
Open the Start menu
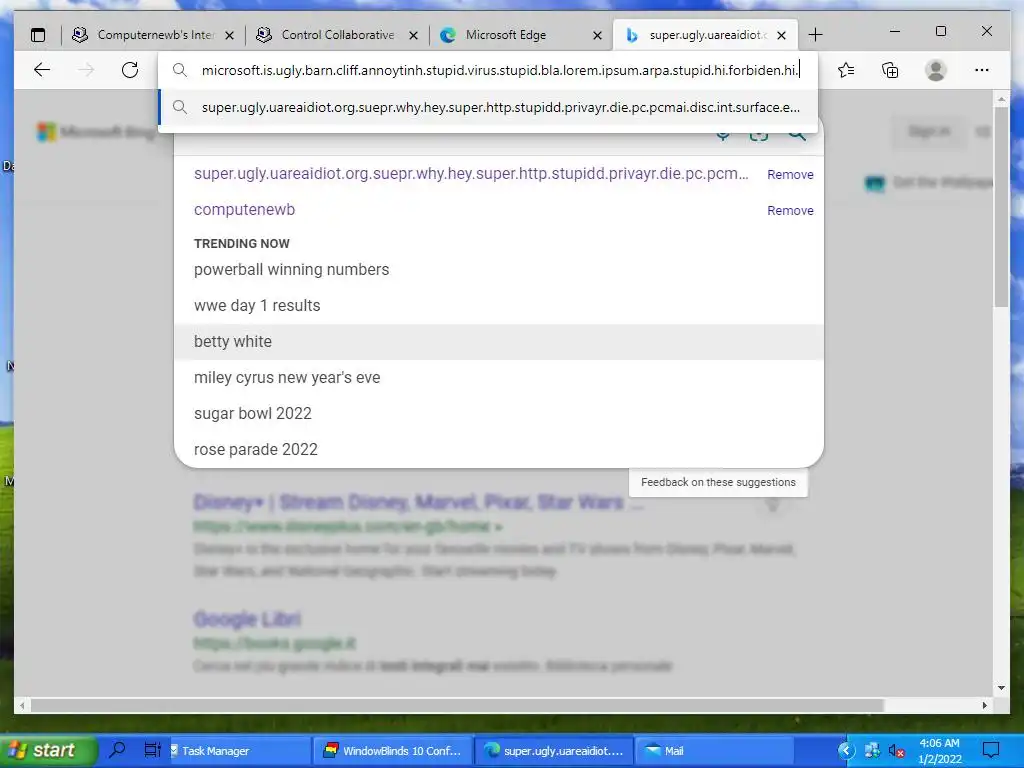click(47, 750)
